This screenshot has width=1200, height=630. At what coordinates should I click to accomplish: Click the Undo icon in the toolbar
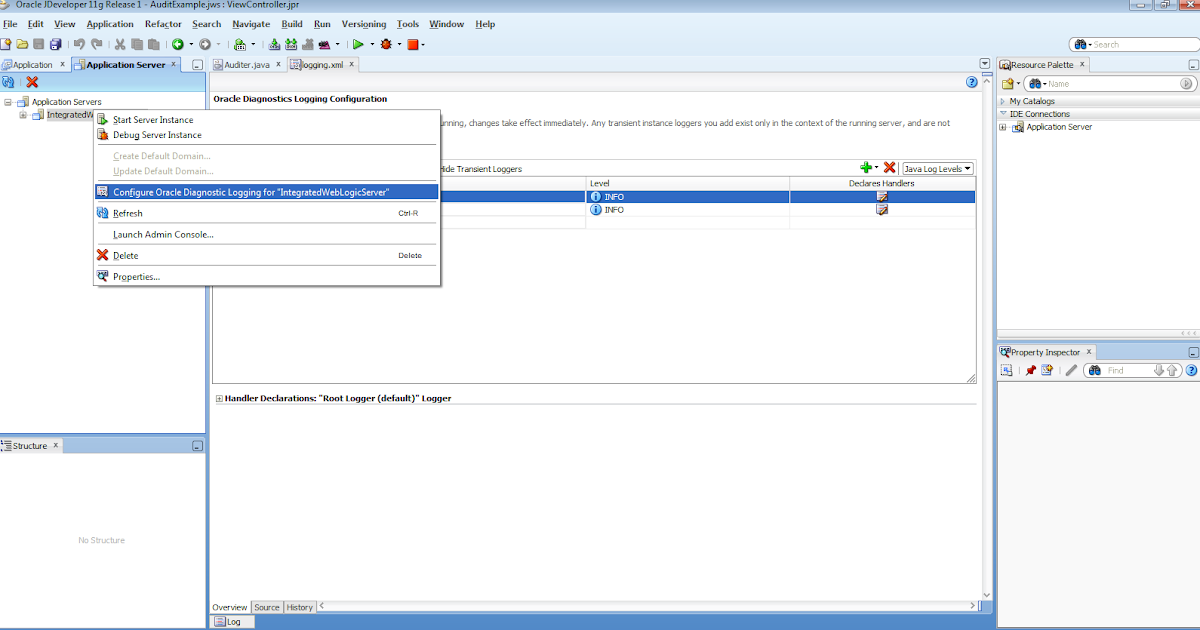tap(79, 44)
